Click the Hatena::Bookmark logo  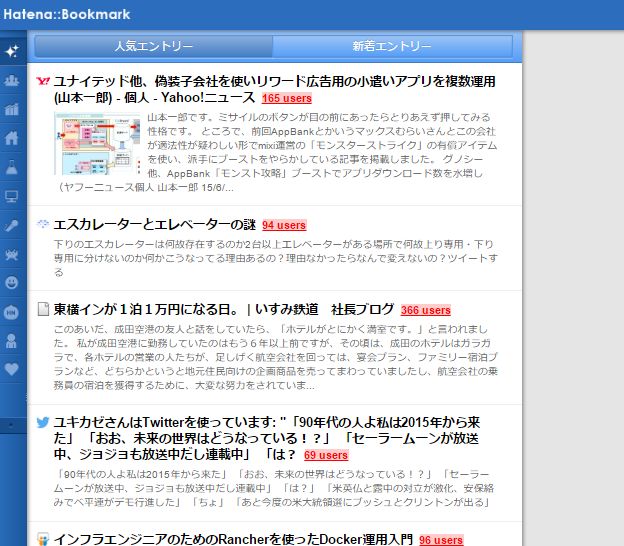tap(67, 14)
